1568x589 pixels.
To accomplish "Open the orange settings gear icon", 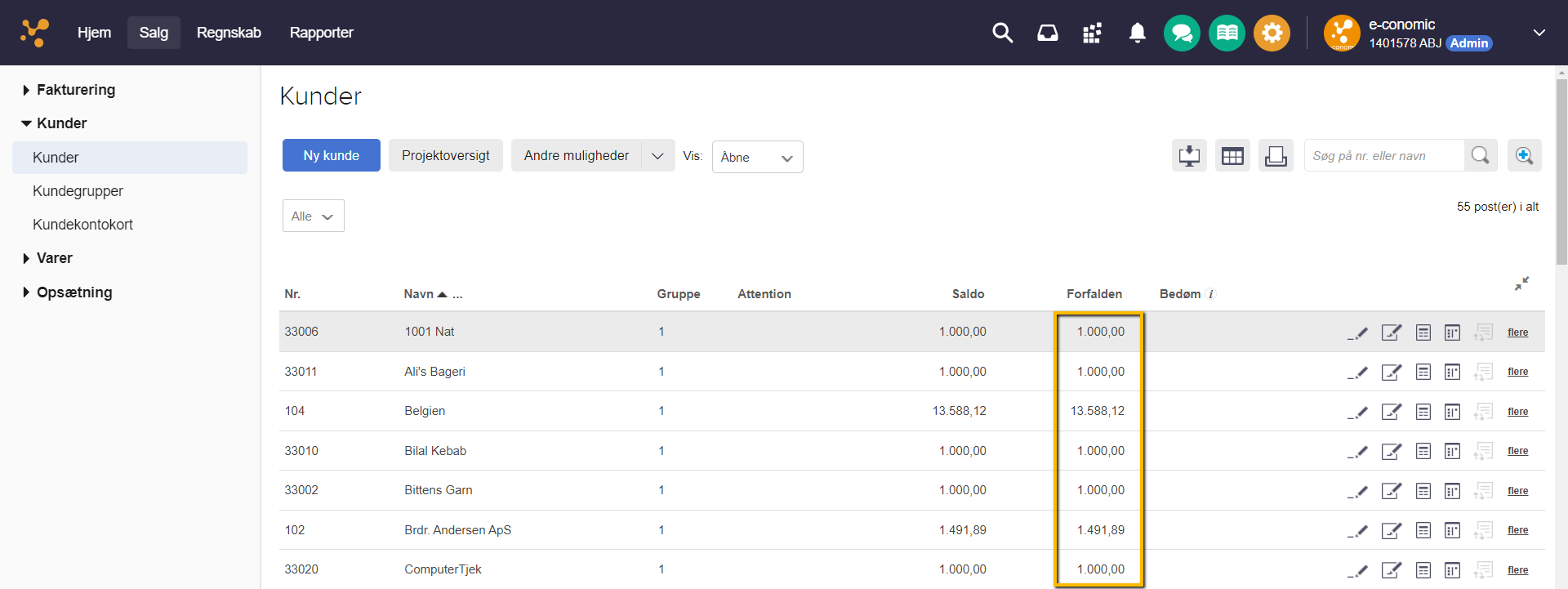I will [1272, 33].
